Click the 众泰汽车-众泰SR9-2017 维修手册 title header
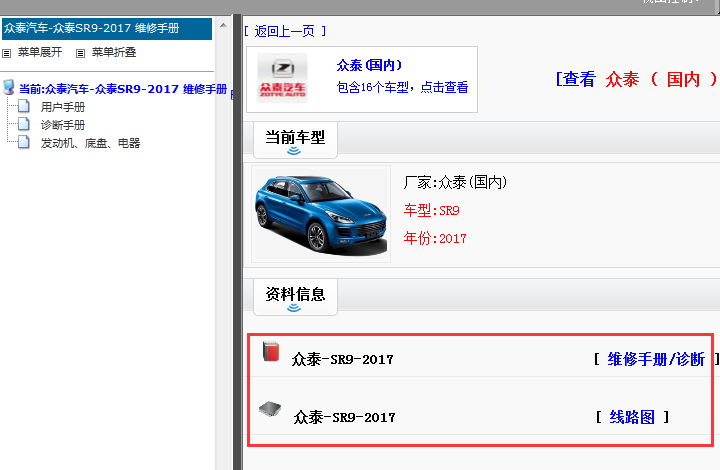 click(x=107, y=28)
